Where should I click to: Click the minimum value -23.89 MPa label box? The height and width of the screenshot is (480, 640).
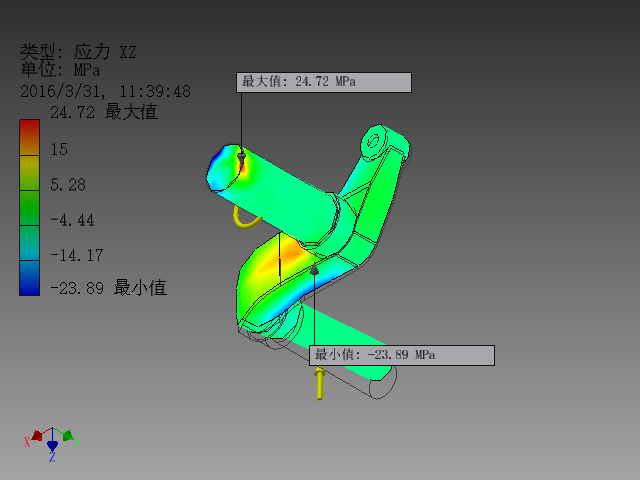point(402,356)
